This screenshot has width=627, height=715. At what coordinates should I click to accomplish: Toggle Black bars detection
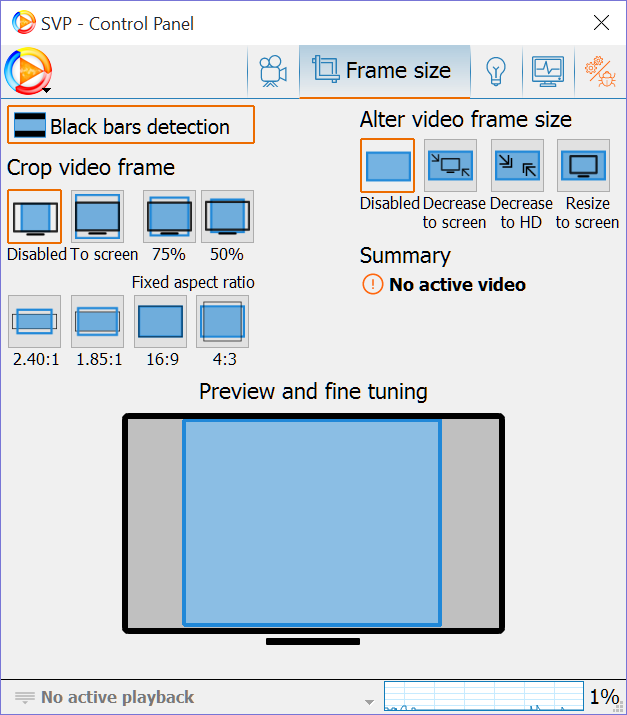click(131, 126)
